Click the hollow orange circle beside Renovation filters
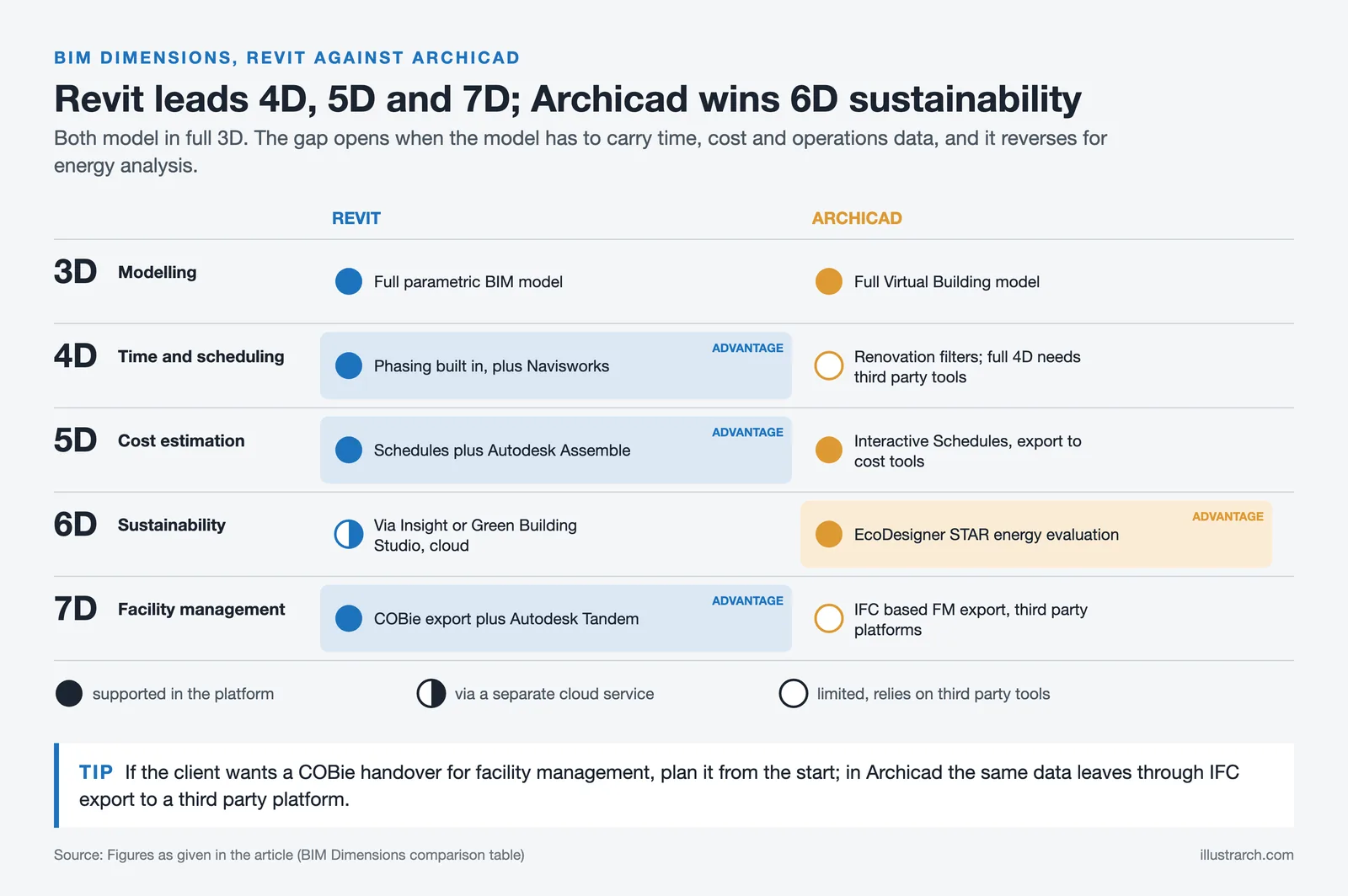 click(x=829, y=365)
